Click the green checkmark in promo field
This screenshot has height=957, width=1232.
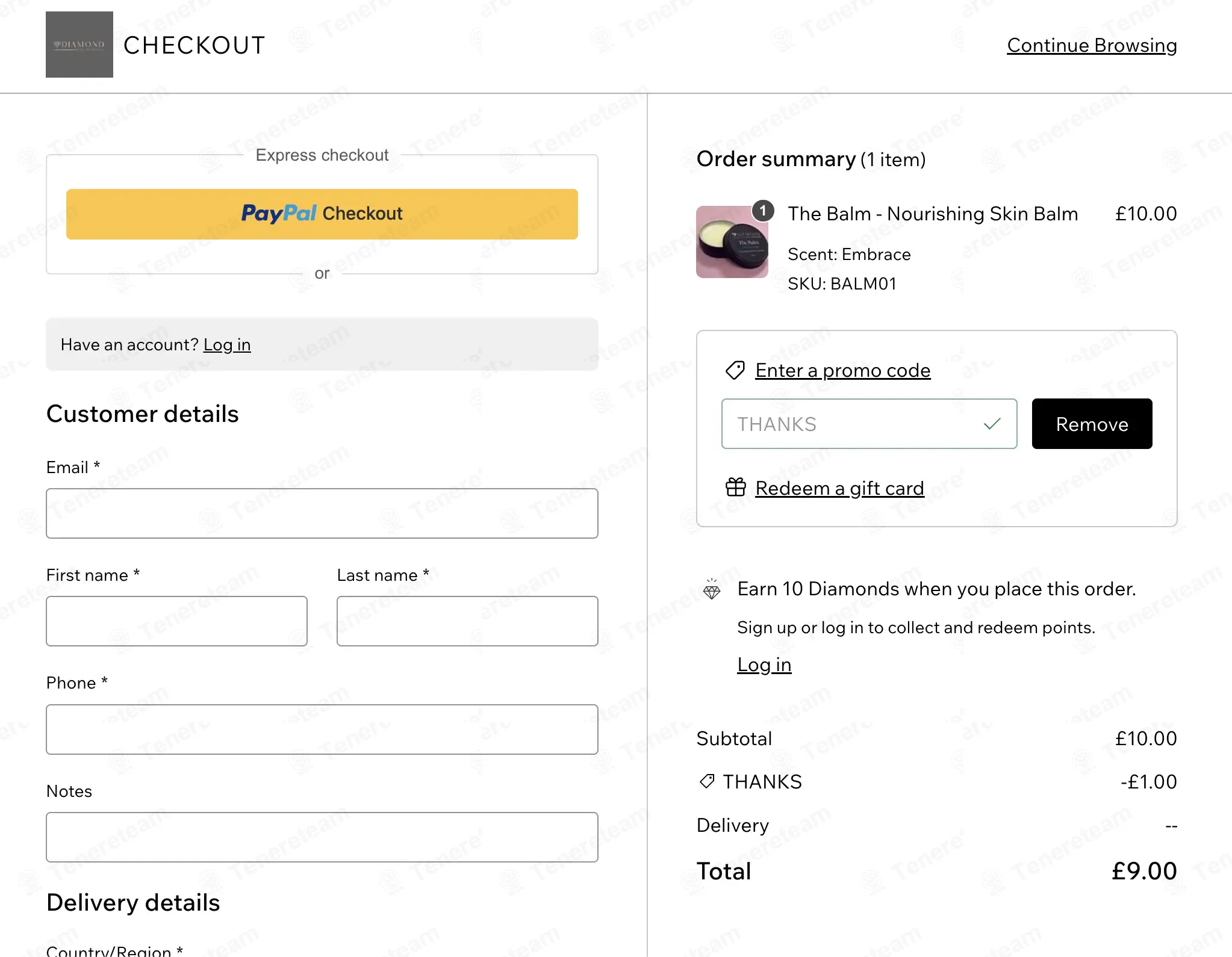pyautogui.click(x=992, y=424)
